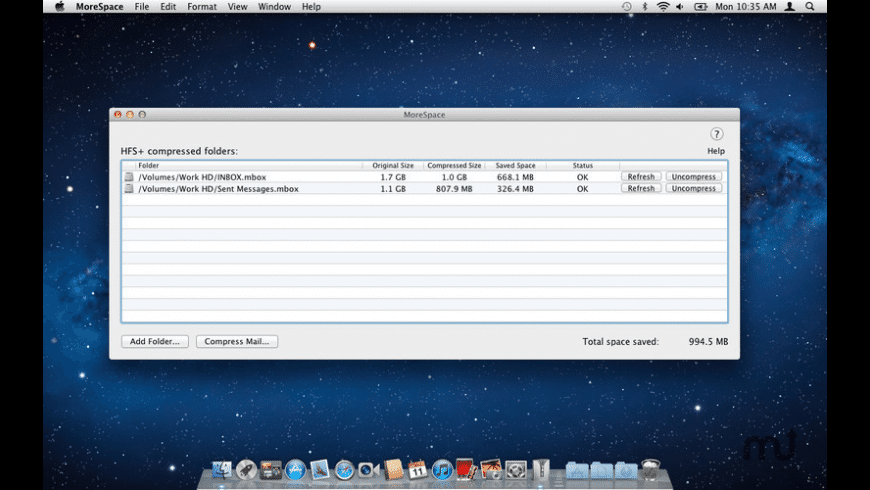
Task: Click the 807.9 MB compressed size cell
Action: [x=454, y=189]
